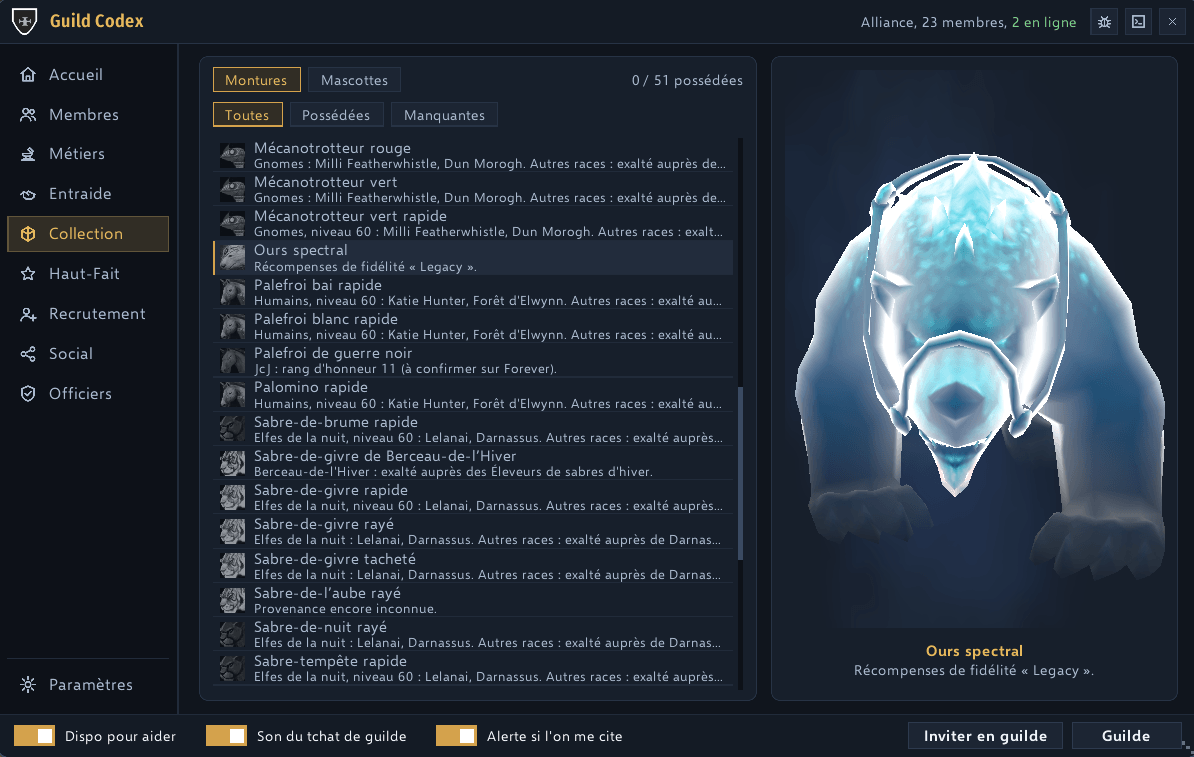Viewport: 1194px width, 757px height.
Task: Select the Palefroi de guerre noir thumbnail
Action: click(x=232, y=360)
